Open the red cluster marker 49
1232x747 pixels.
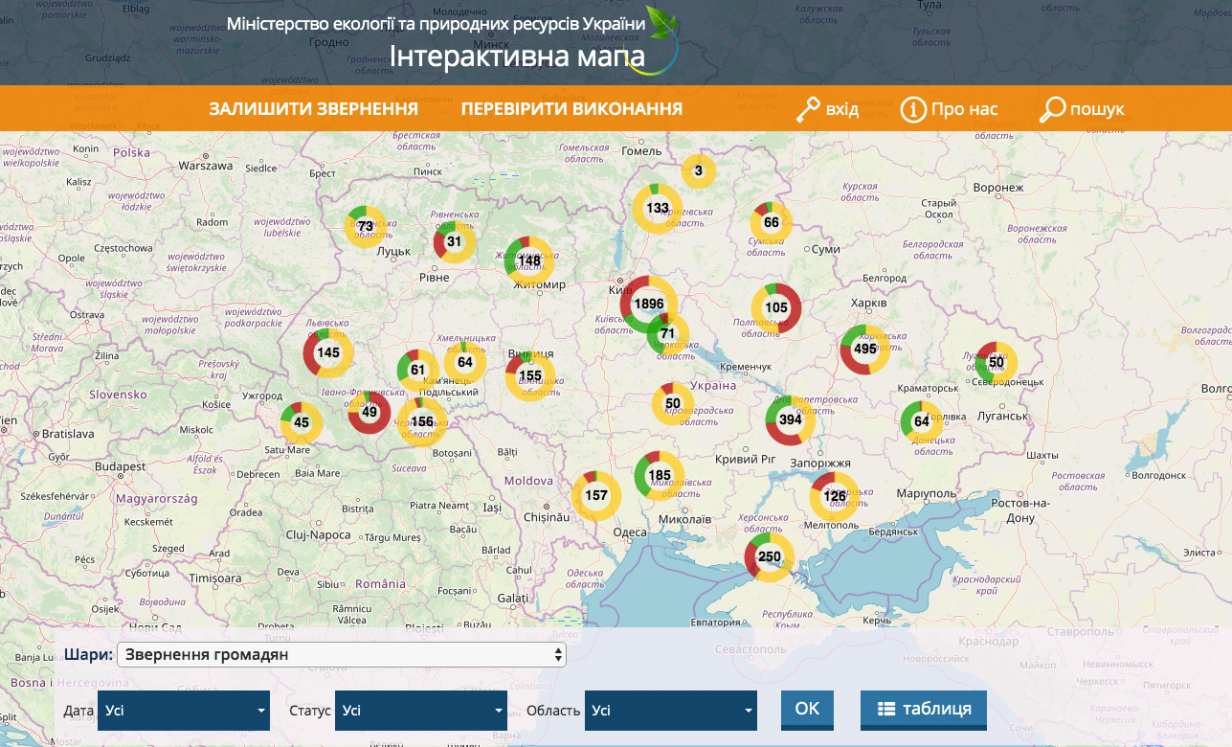[x=369, y=412]
